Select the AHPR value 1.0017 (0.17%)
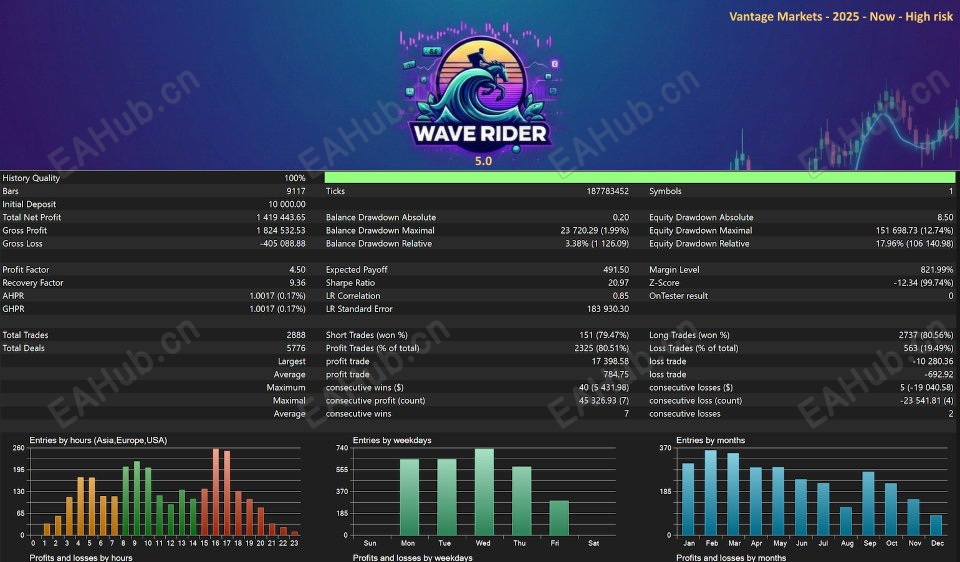The width and height of the screenshot is (960, 562). pyautogui.click(x=277, y=296)
